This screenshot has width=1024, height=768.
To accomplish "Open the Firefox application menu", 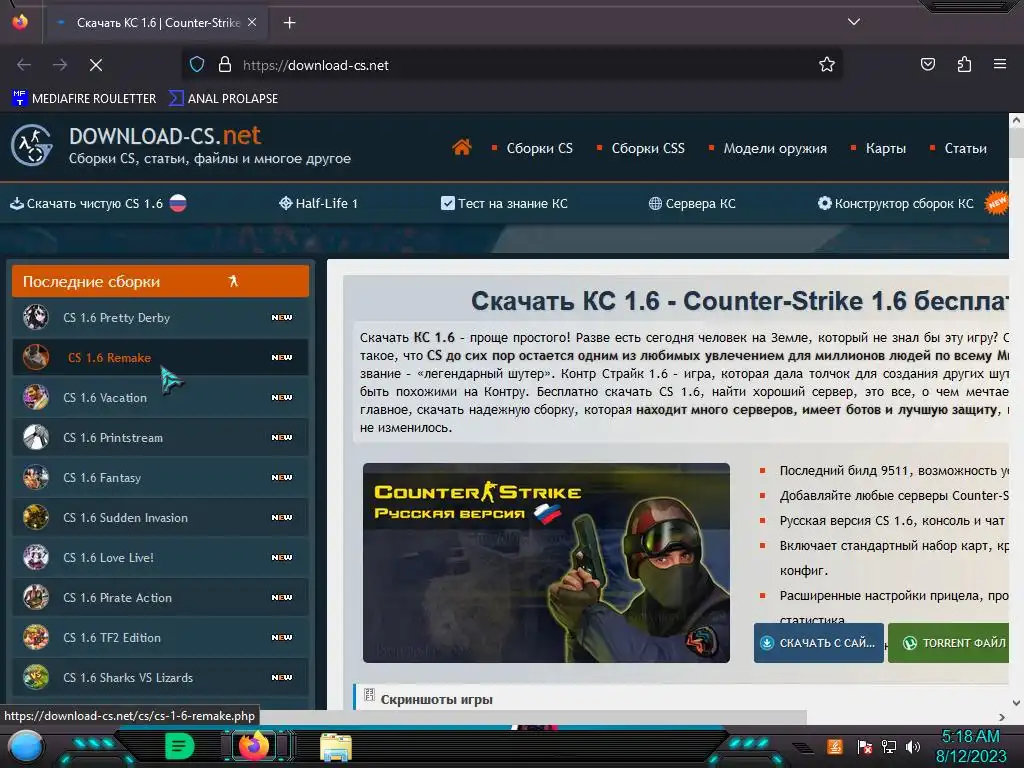I will (1000, 64).
